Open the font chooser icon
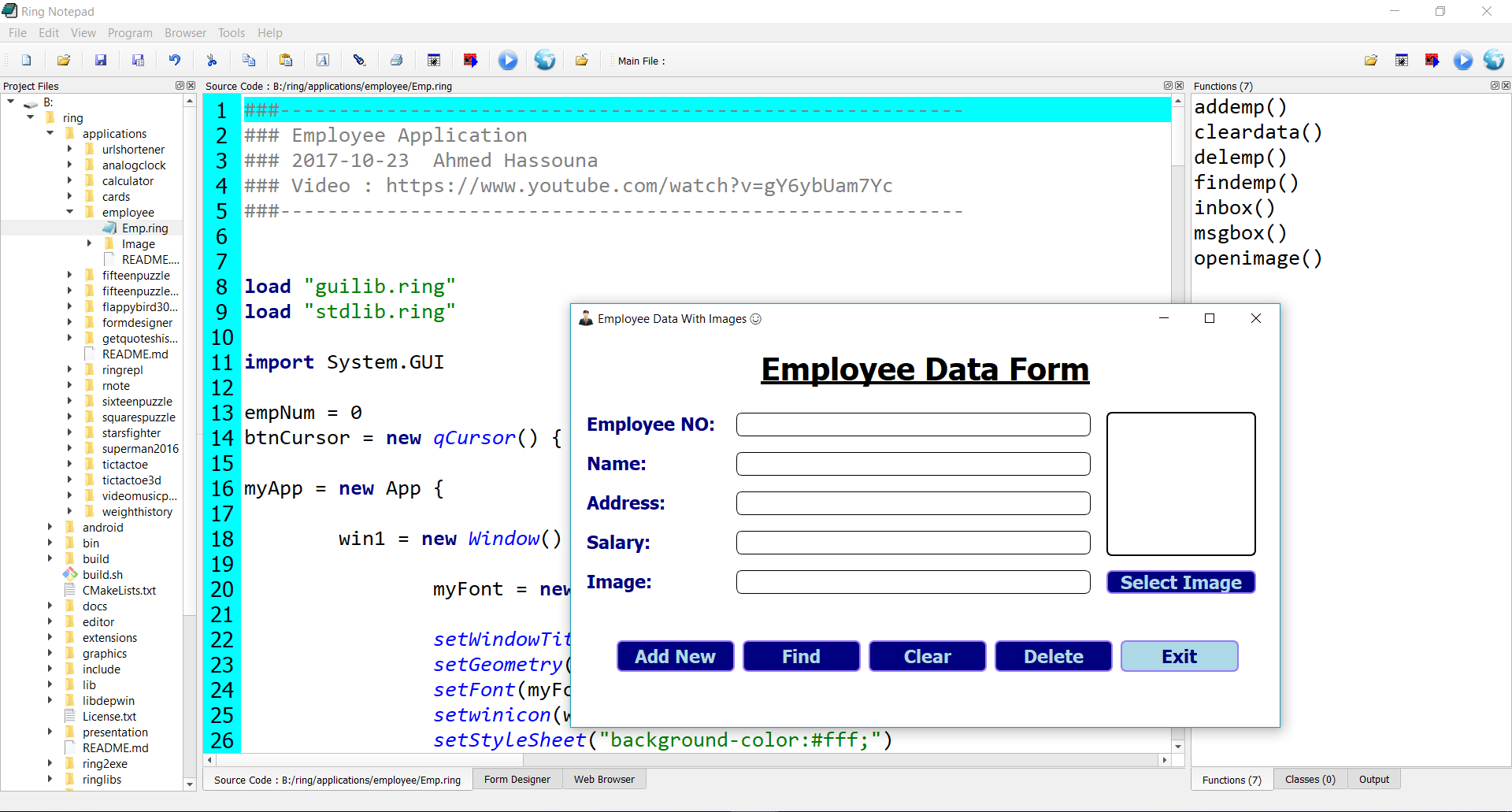This screenshot has width=1512, height=812. pos(323,61)
